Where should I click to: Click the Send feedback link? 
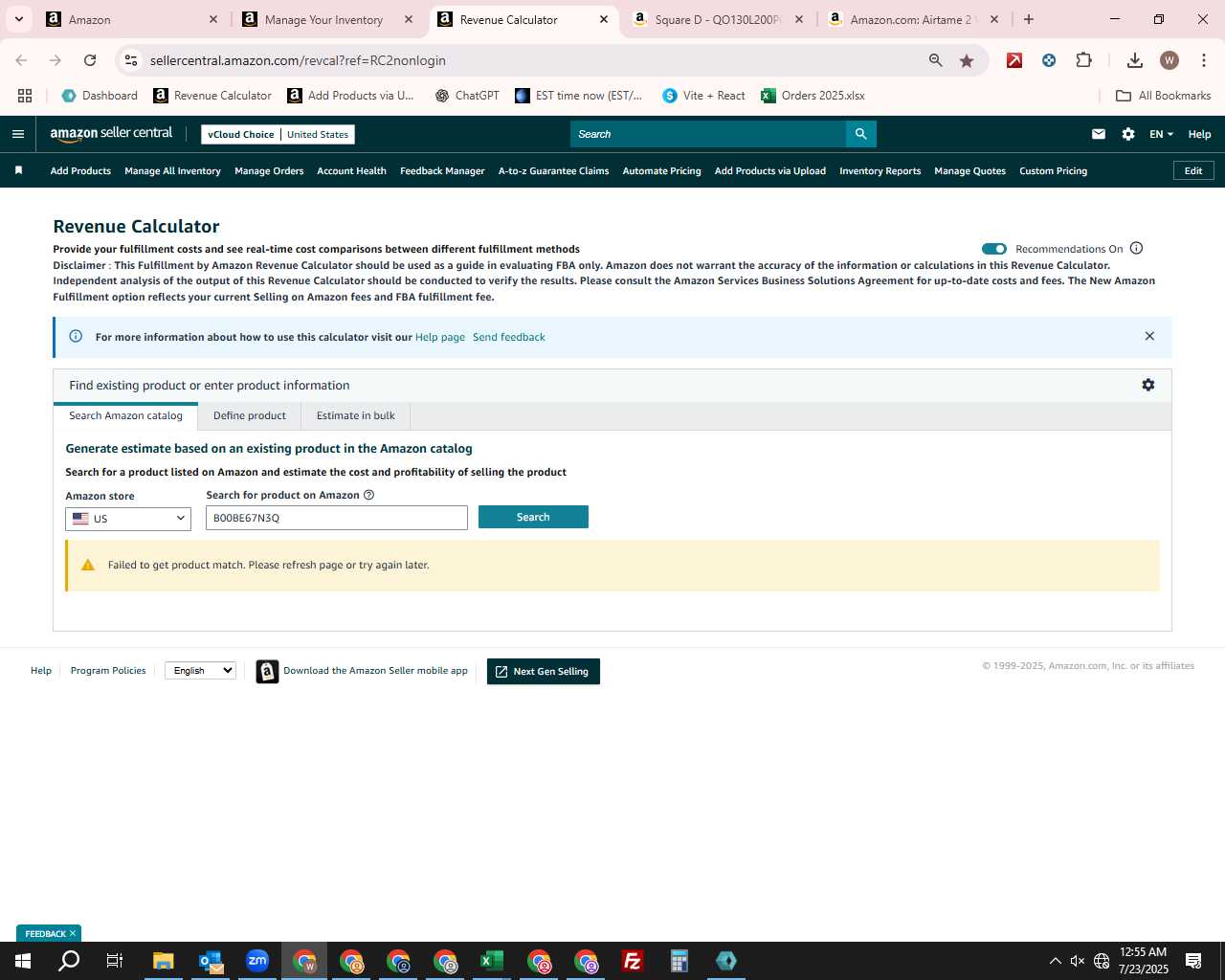(x=509, y=337)
